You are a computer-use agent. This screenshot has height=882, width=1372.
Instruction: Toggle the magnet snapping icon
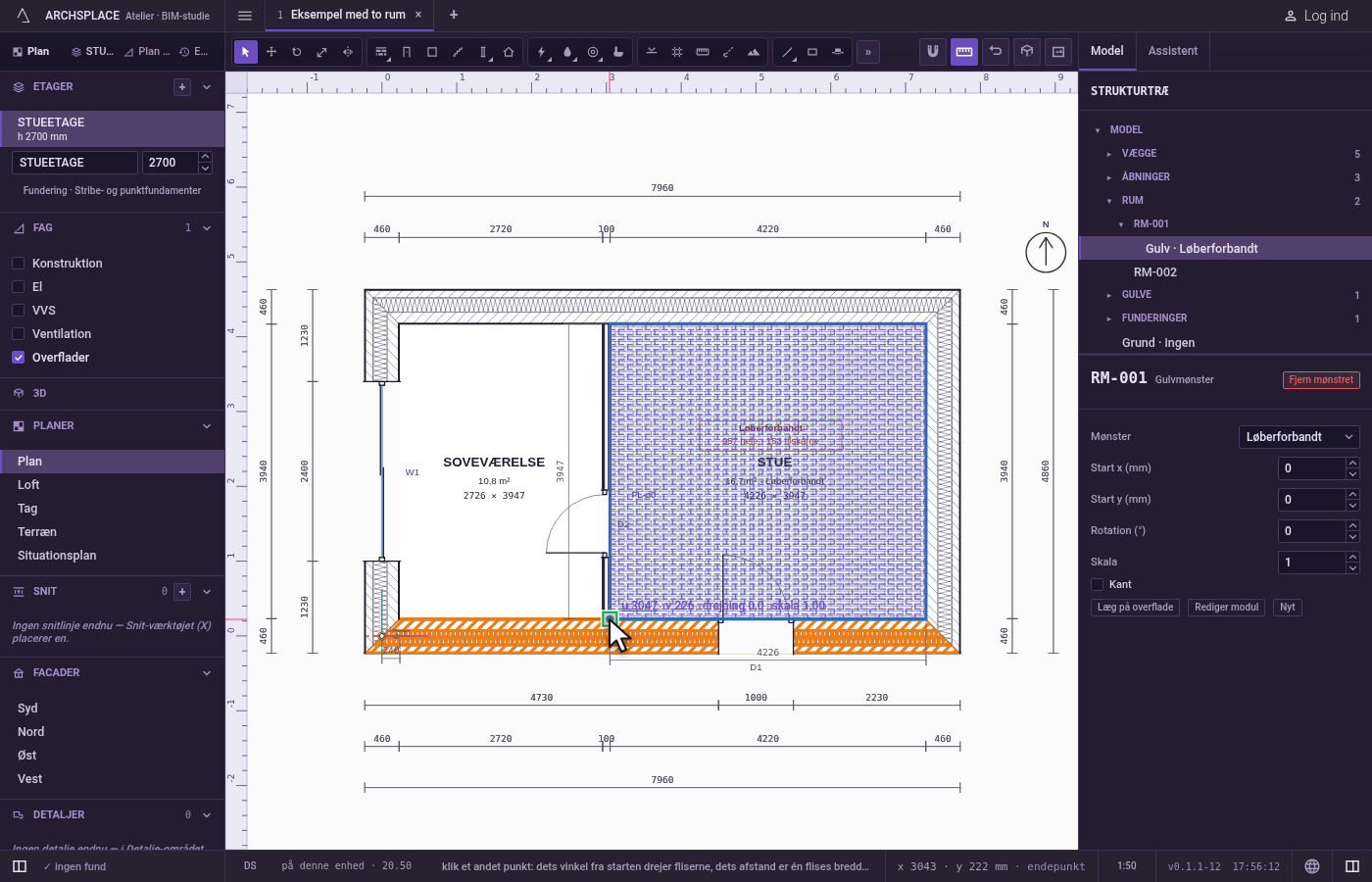point(933,52)
